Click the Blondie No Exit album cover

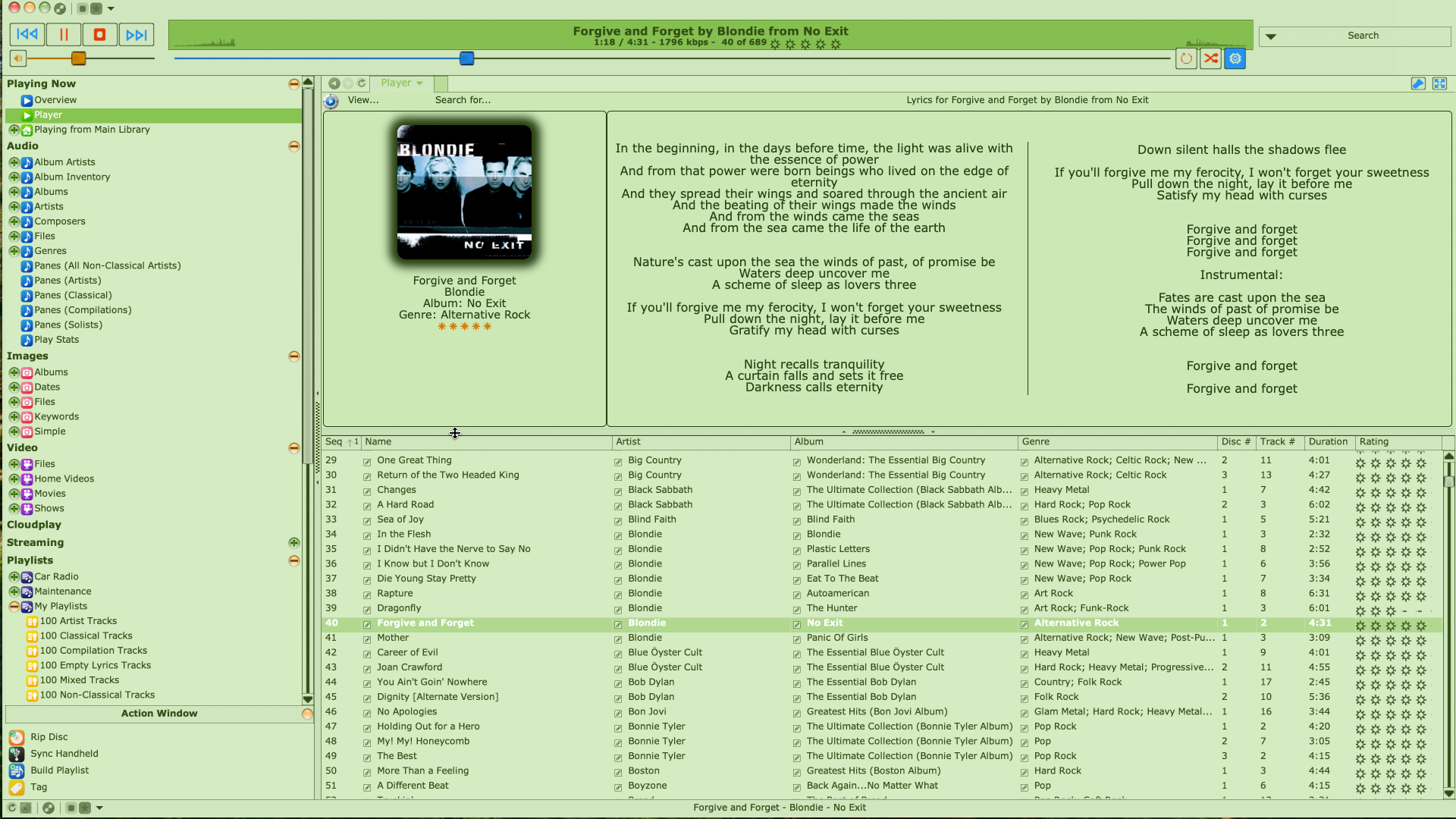[x=464, y=192]
